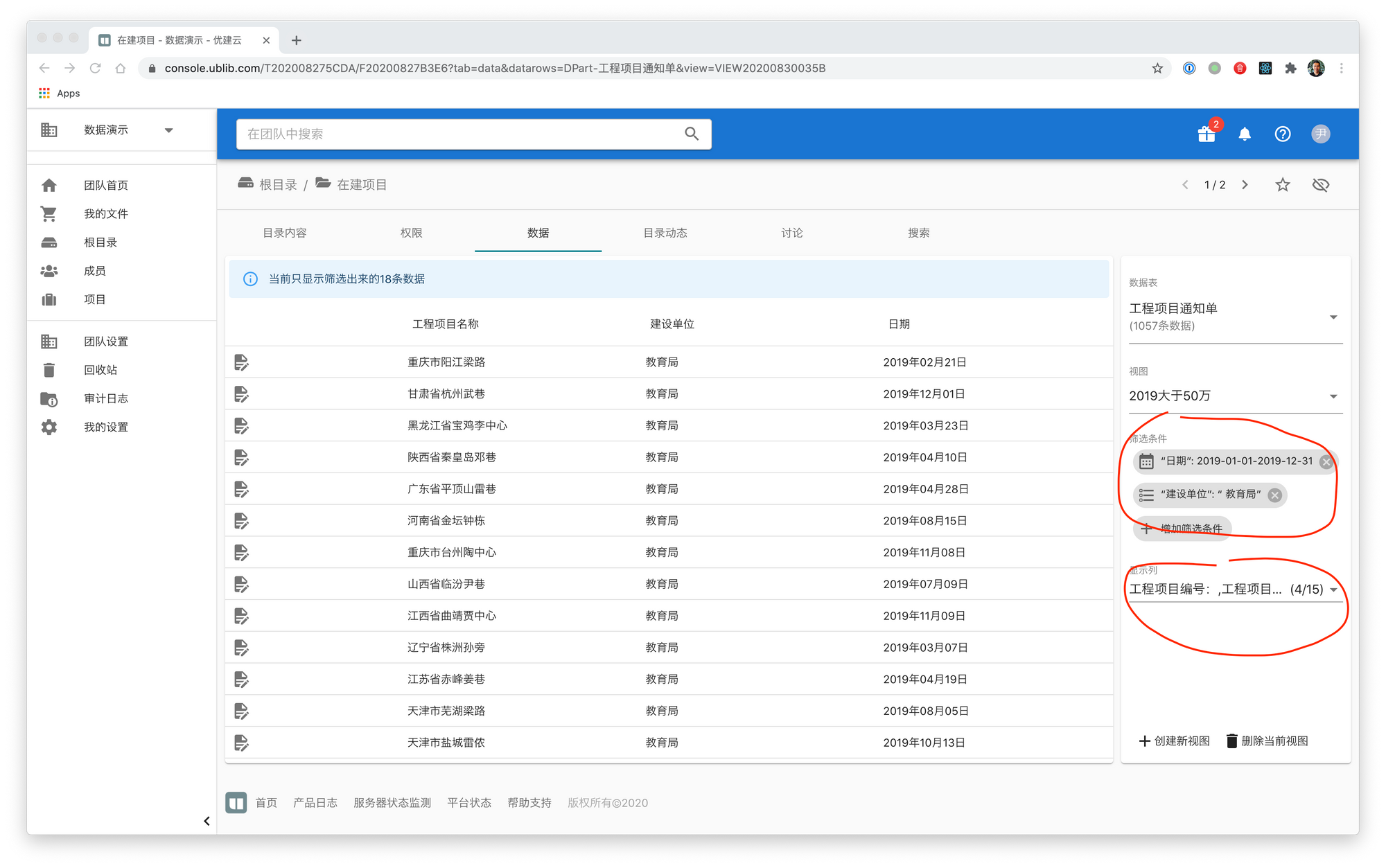Click the gift icon with badge
This screenshot has height=868, width=1386.
1207,134
